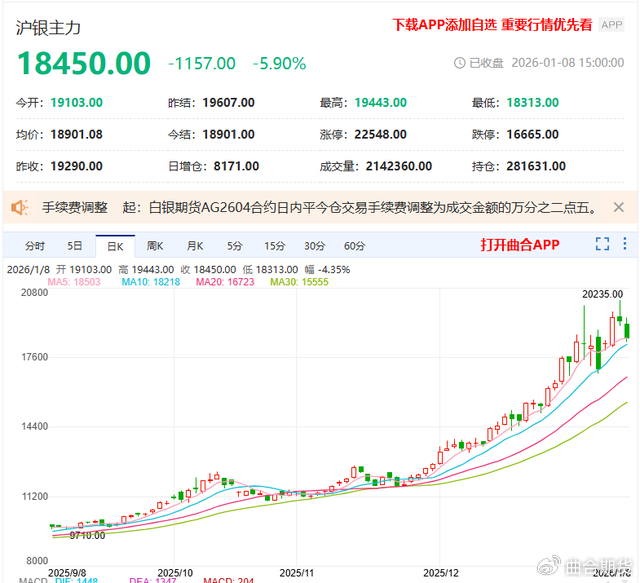Click the 2026-01-08 15:00:00 timestamp

pyautogui.click(x=568, y=63)
